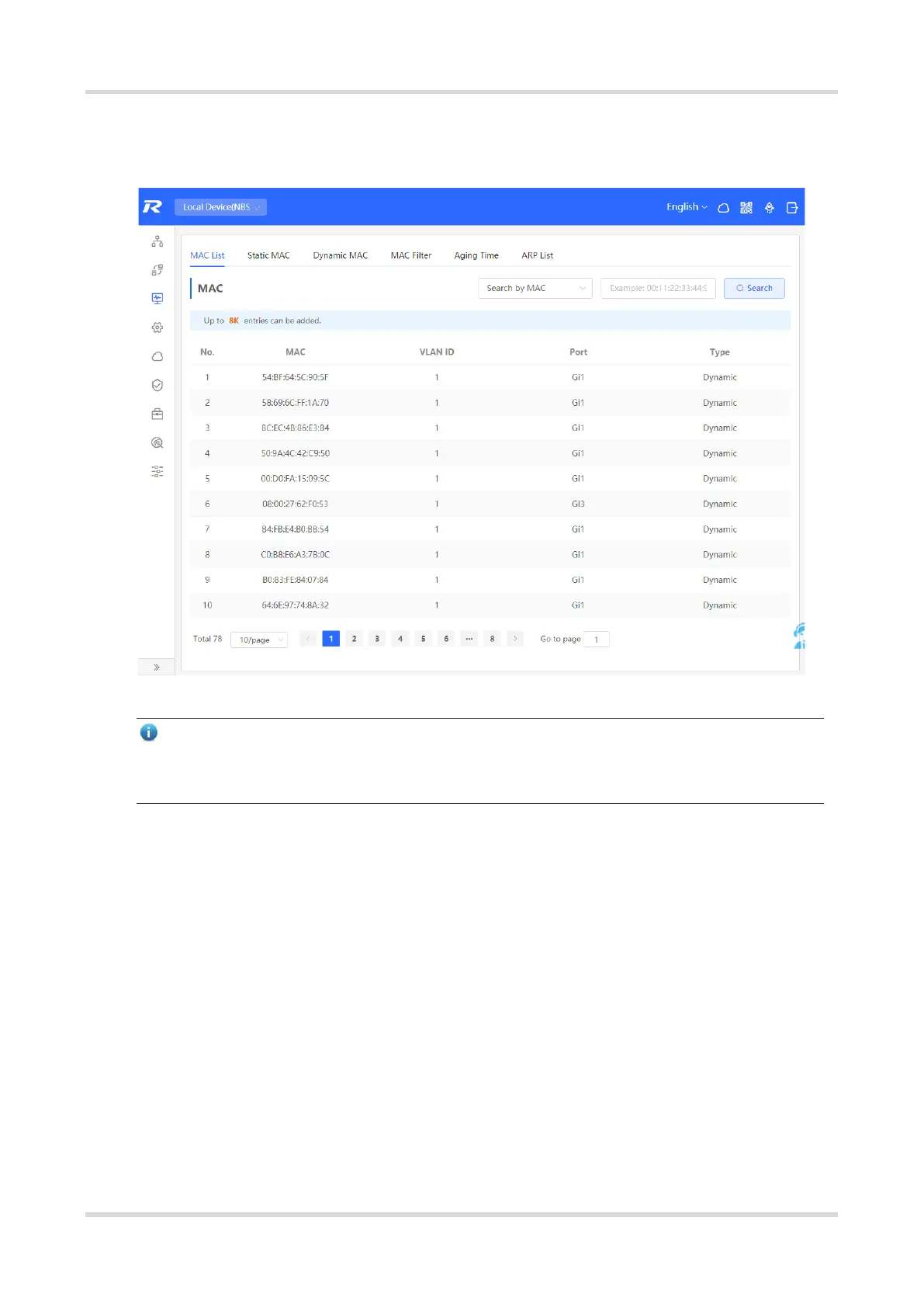The width and height of the screenshot is (924, 1307).
Task: Open the support assistant floating icon
Action: [x=799, y=636]
